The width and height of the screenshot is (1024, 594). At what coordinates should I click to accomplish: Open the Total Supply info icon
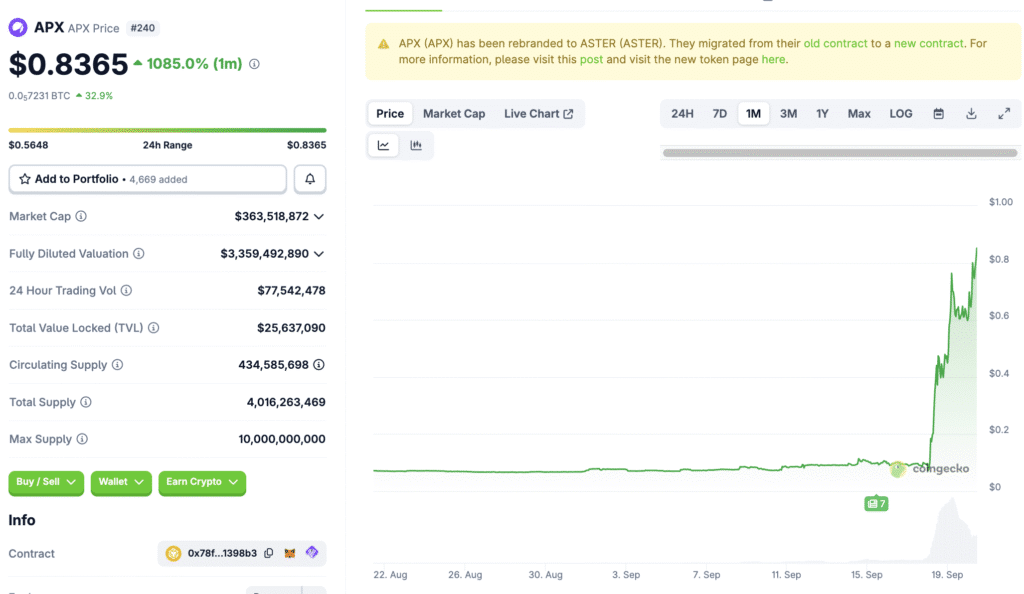coord(86,402)
